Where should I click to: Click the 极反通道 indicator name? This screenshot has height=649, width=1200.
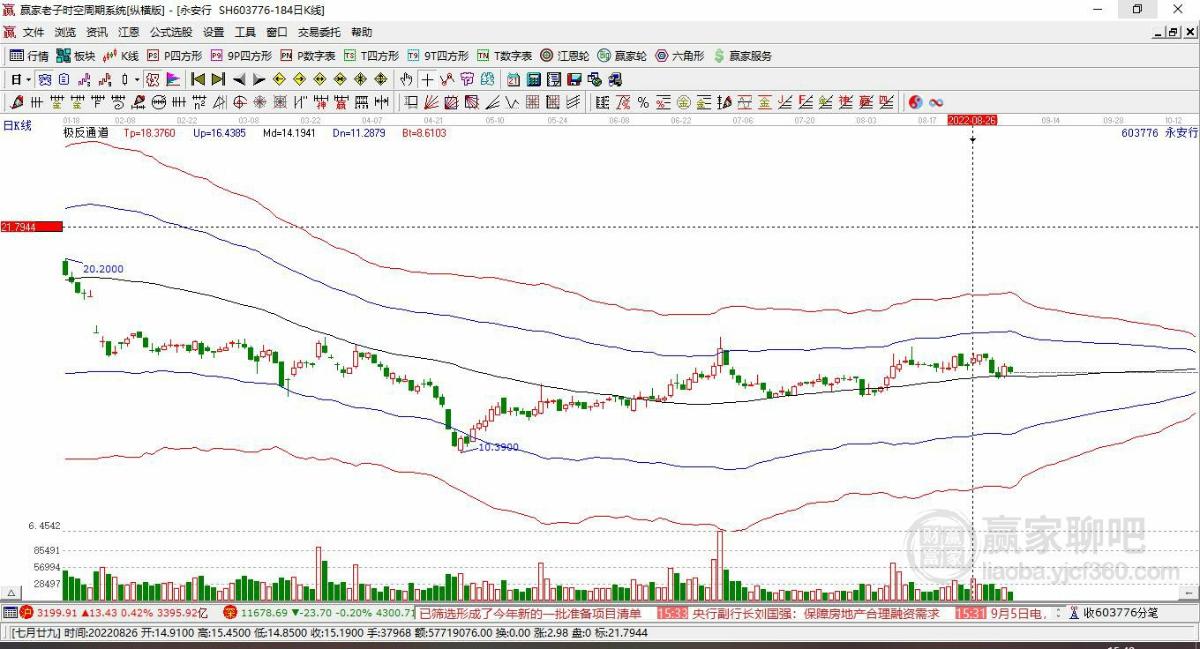[x=85, y=132]
